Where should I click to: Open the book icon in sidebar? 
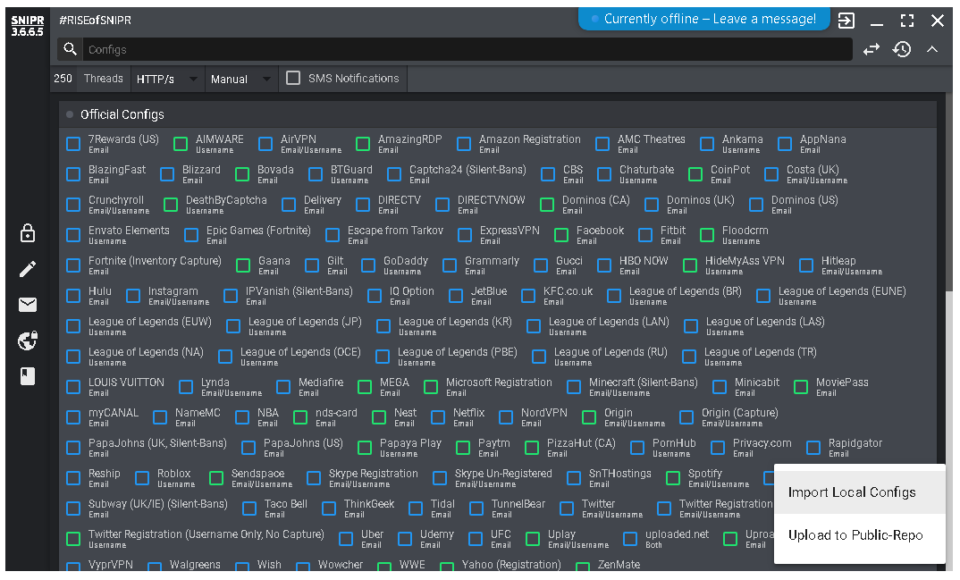pos(28,376)
